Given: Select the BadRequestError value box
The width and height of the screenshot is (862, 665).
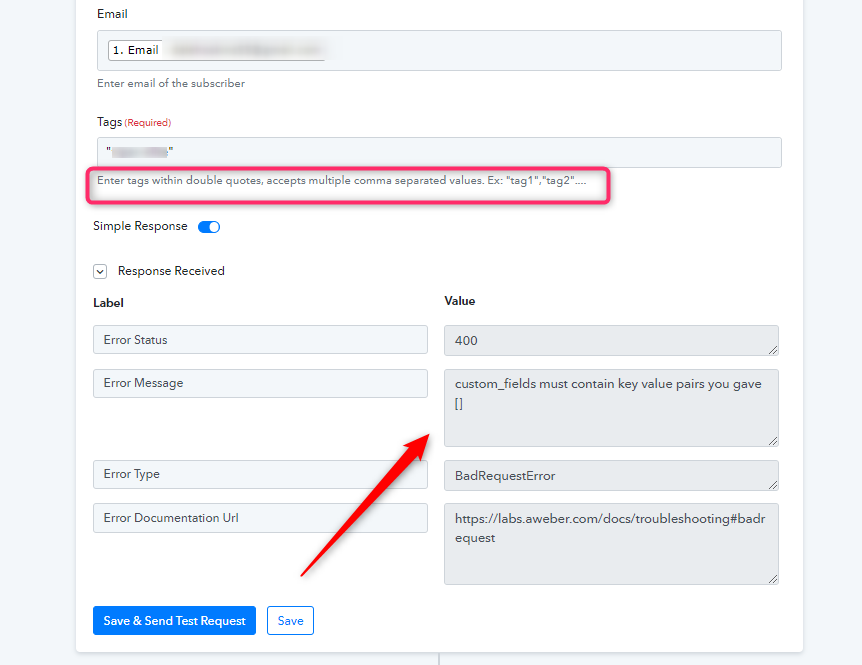Looking at the screenshot, I should (x=610, y=476).
